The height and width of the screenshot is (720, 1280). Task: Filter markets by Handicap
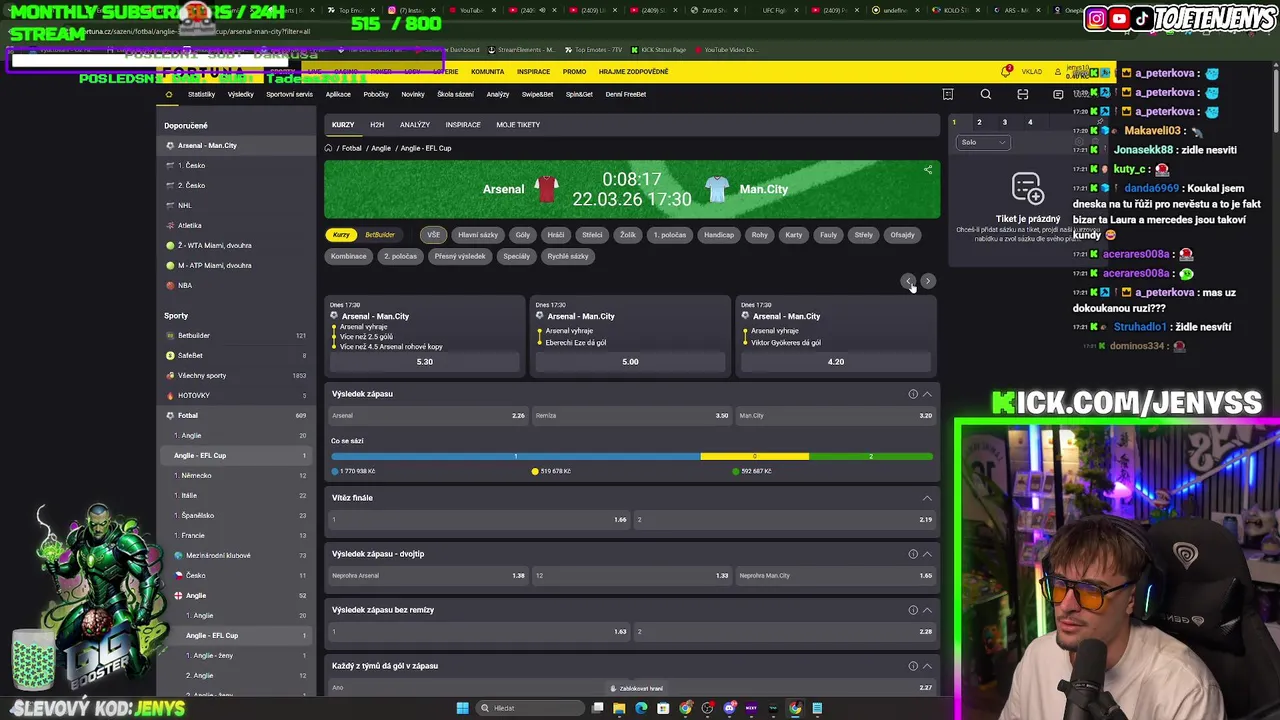719,235
